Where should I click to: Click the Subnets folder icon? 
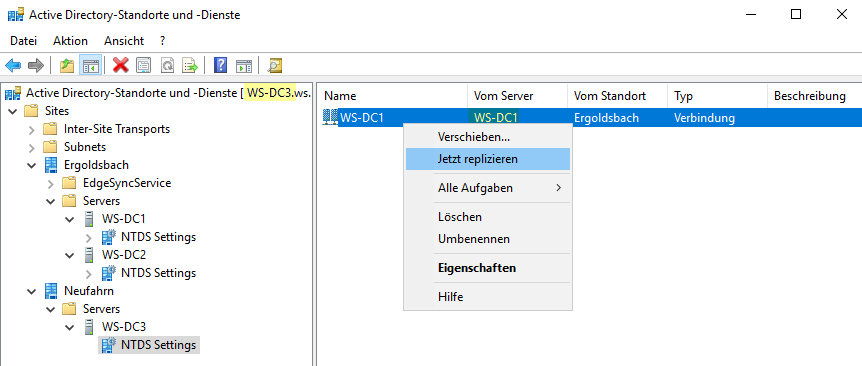51,147
